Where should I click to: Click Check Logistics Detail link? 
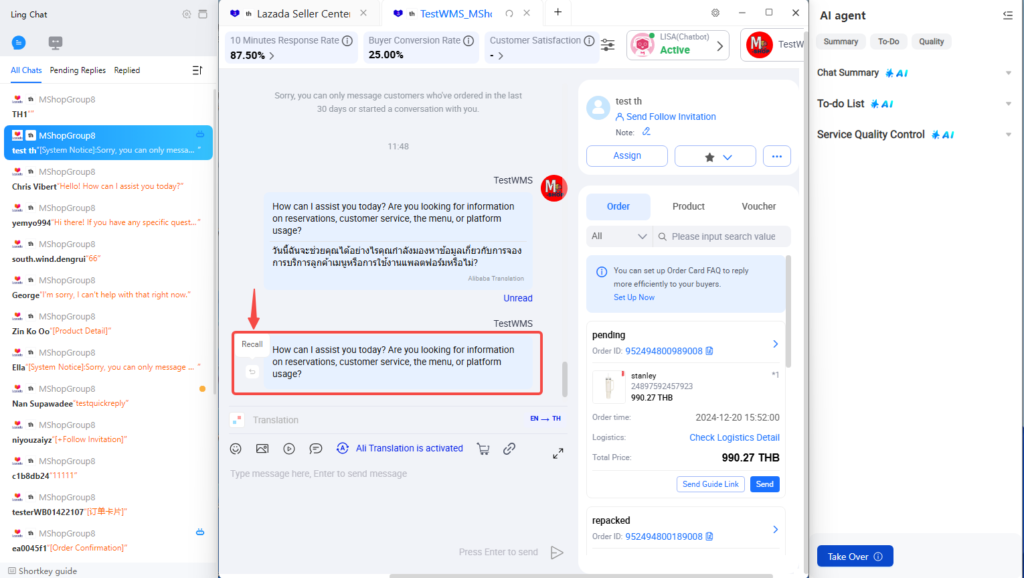(x=734, y=438)
